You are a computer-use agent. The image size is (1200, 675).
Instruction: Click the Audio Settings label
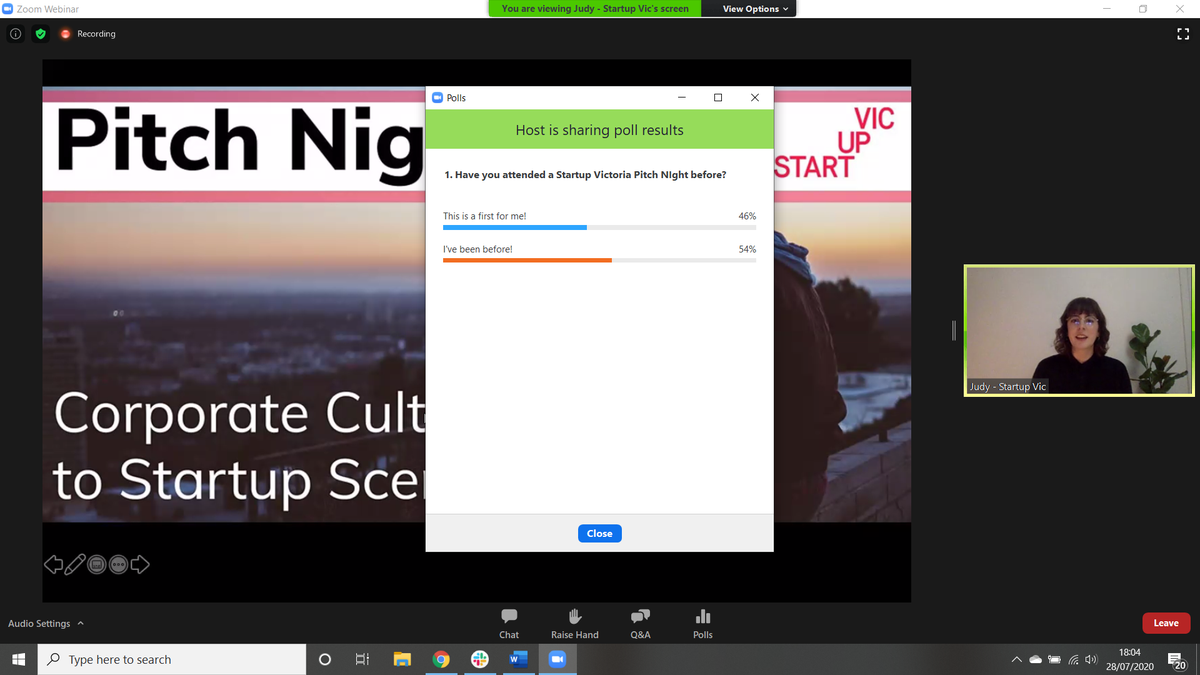[39, 623]
